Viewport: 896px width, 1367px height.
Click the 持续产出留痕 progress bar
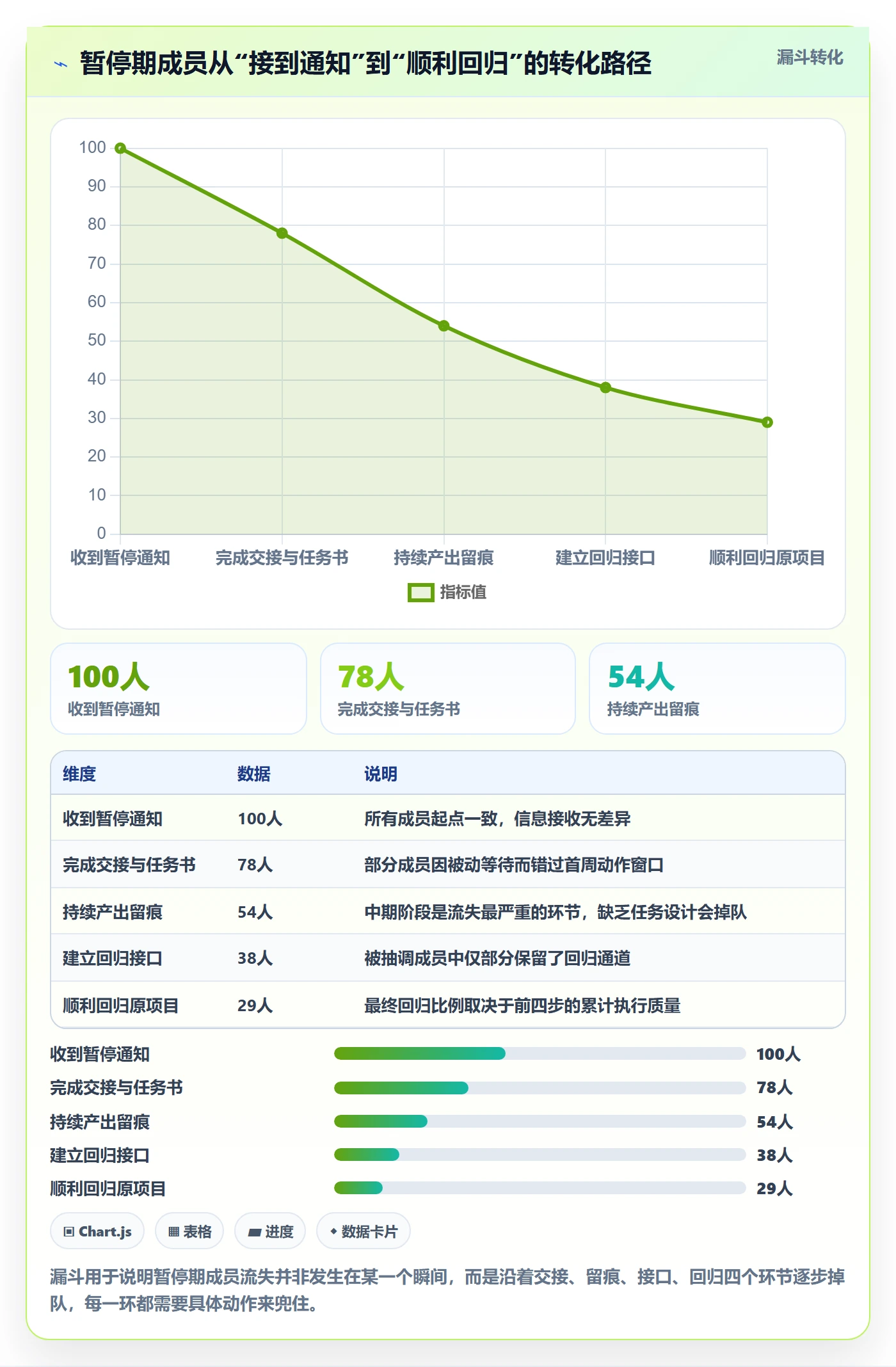click(540, 1121)
